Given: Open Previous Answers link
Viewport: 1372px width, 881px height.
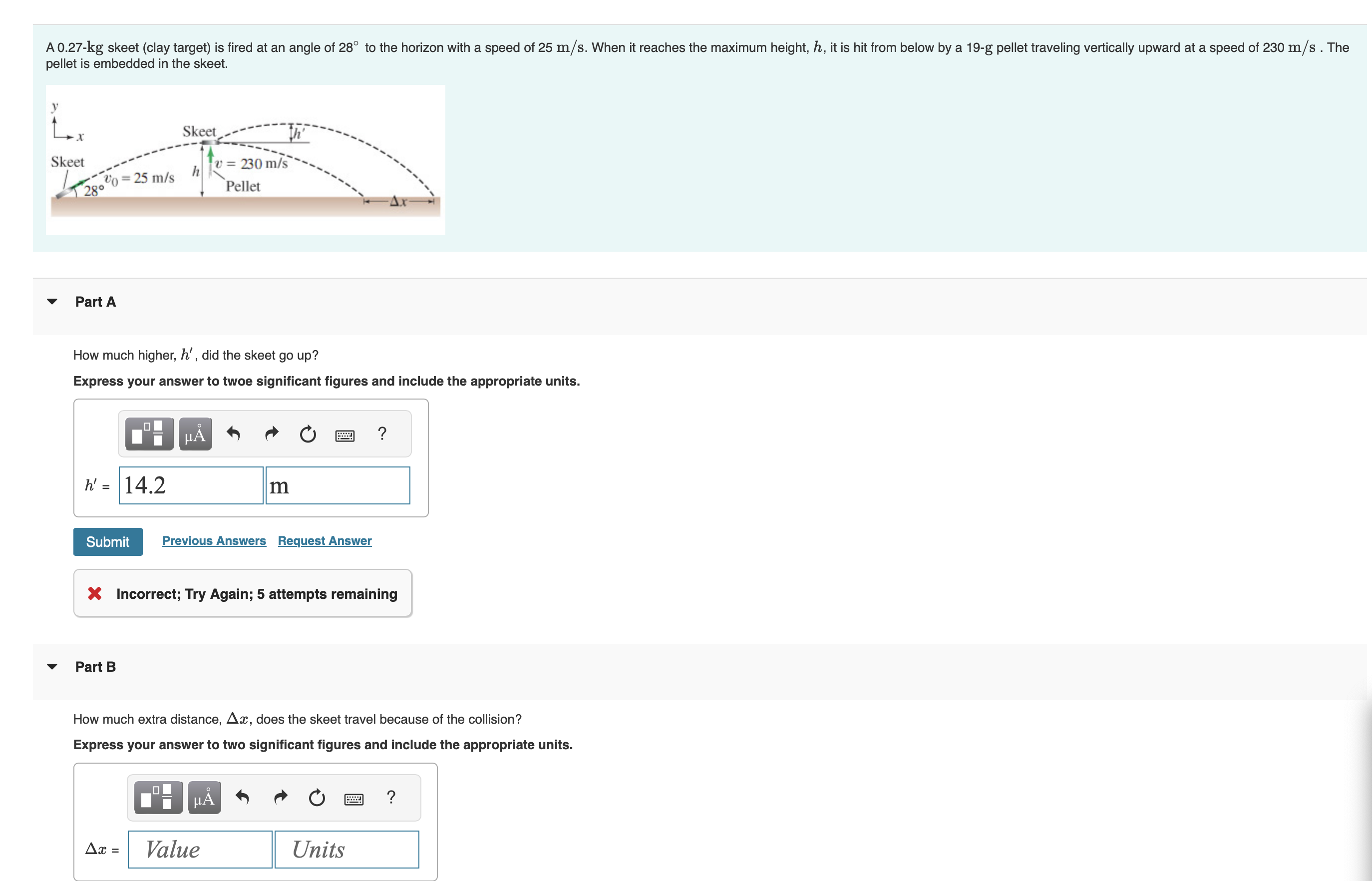Looking at the screenshot, I should (x=214, y=540).
